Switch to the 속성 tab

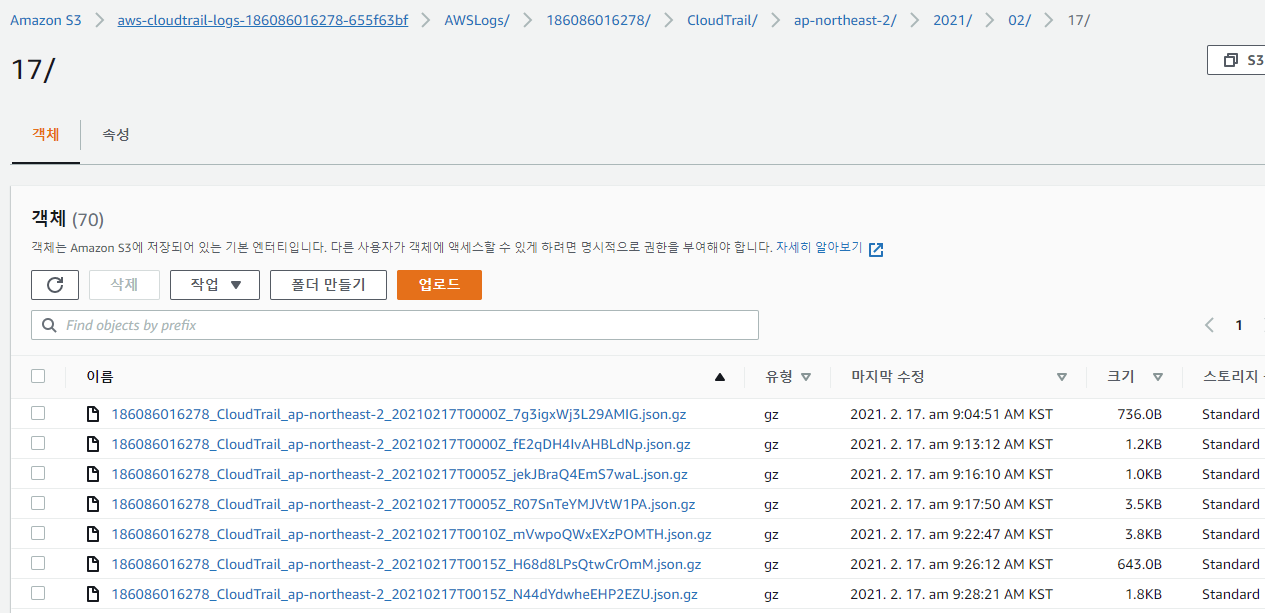point(116,134)
